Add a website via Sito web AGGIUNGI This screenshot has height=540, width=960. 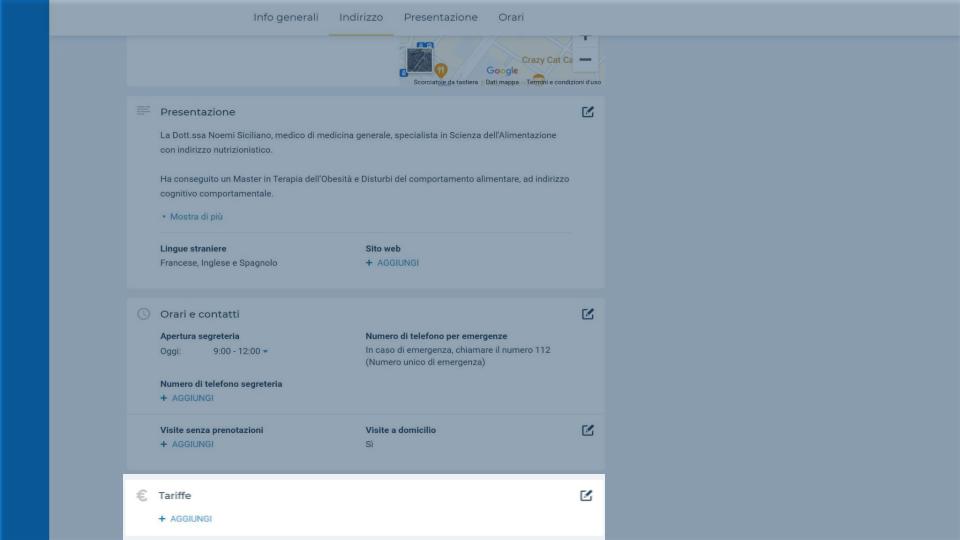pos(392,263)
